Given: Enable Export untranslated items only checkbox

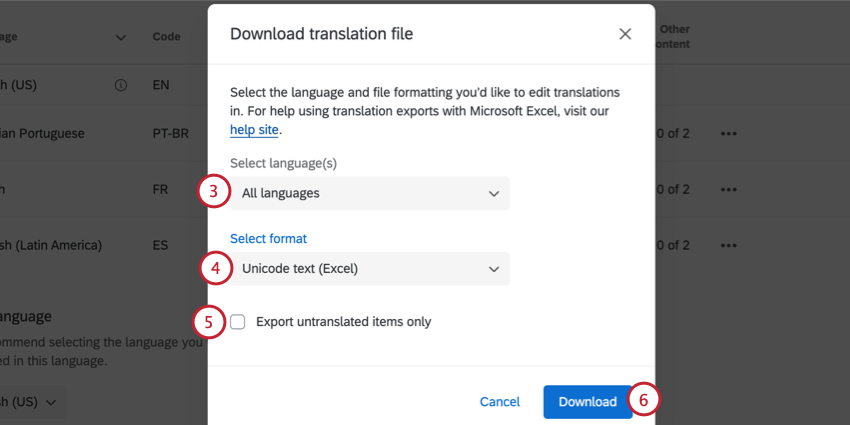Looking at the screenshot, I should tap(238, 322).
